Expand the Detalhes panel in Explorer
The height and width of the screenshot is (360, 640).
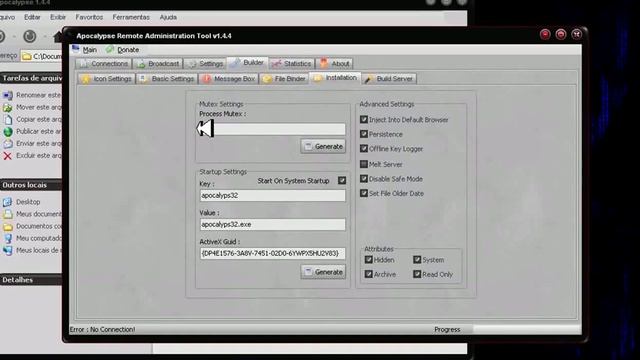[x=31, y=280]
